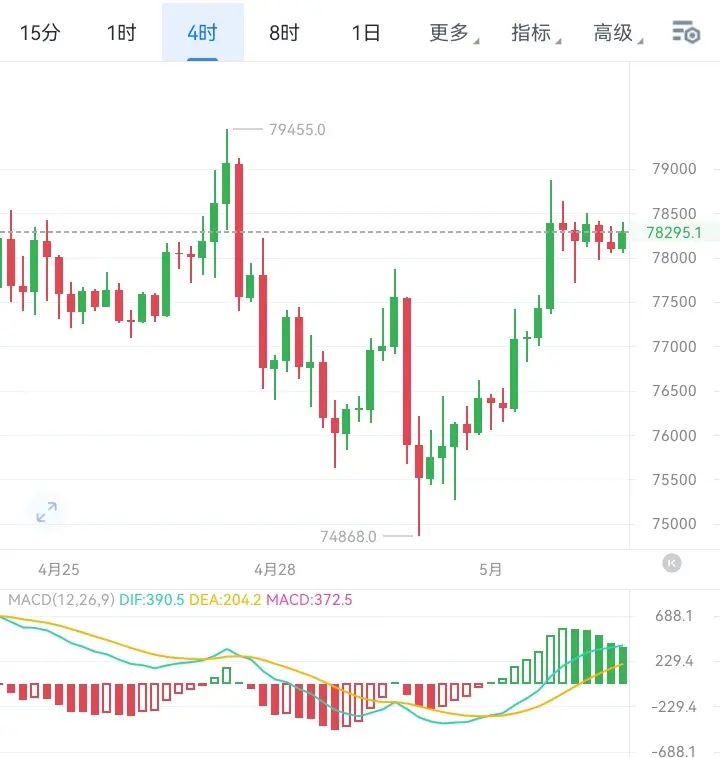Open chart settings icon at top right
Image resolution: width=720 pixels, height=758 pixels.
(x=686, y=32)
